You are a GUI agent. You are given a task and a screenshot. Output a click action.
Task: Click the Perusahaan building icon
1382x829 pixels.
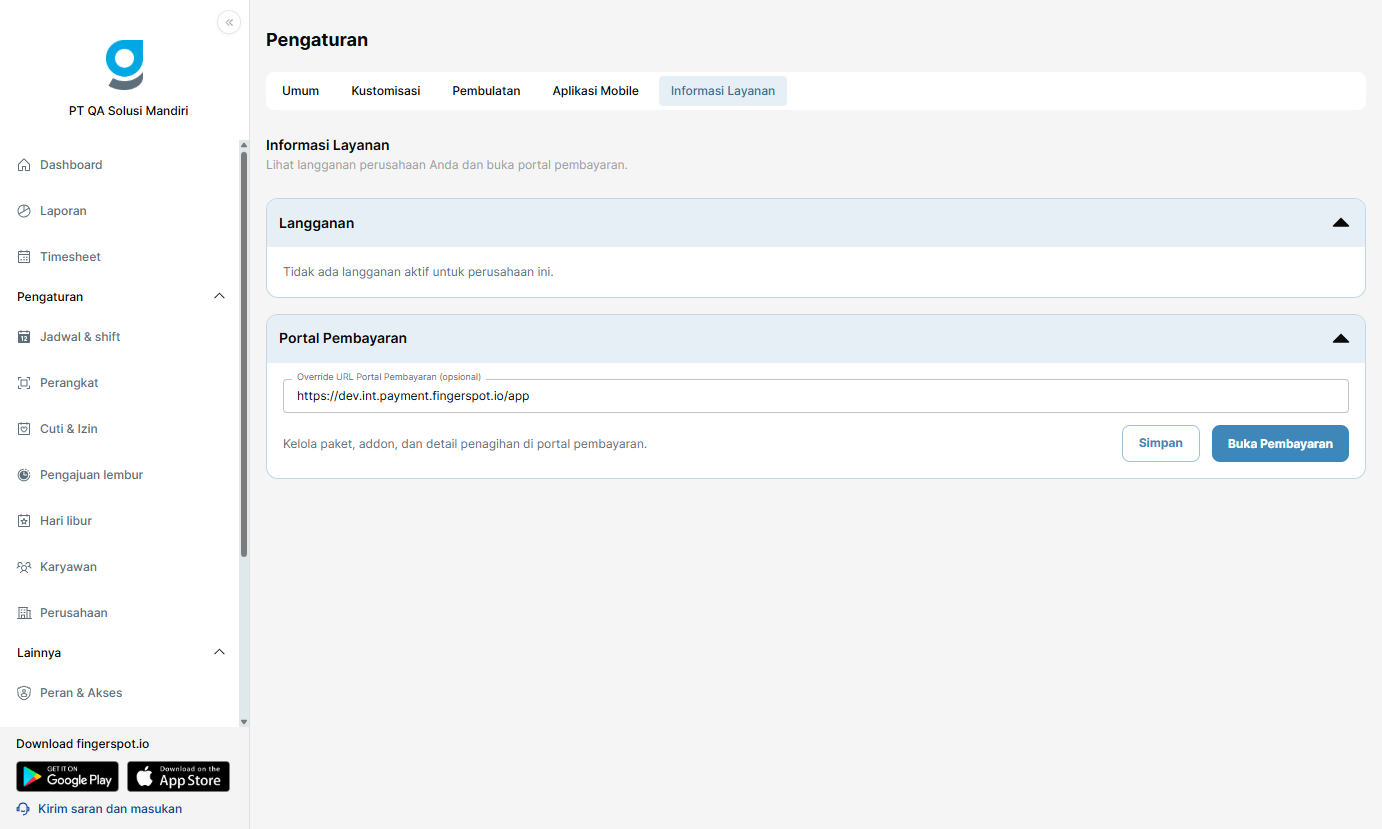tap(24, 613)
